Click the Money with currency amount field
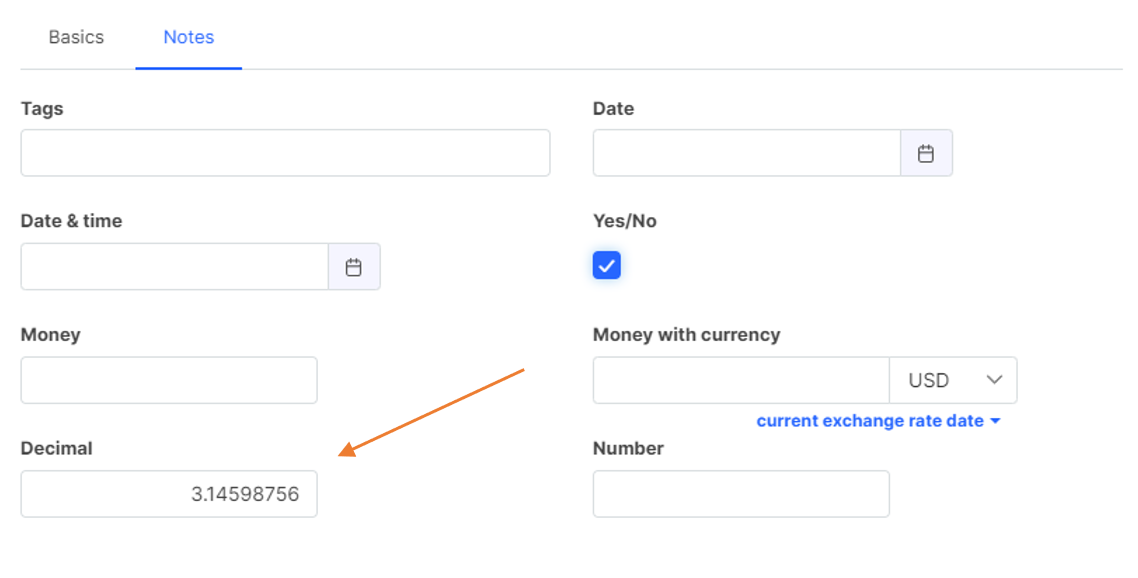Viewport: 1138px width, 578px height. click(x=741, y=380)
